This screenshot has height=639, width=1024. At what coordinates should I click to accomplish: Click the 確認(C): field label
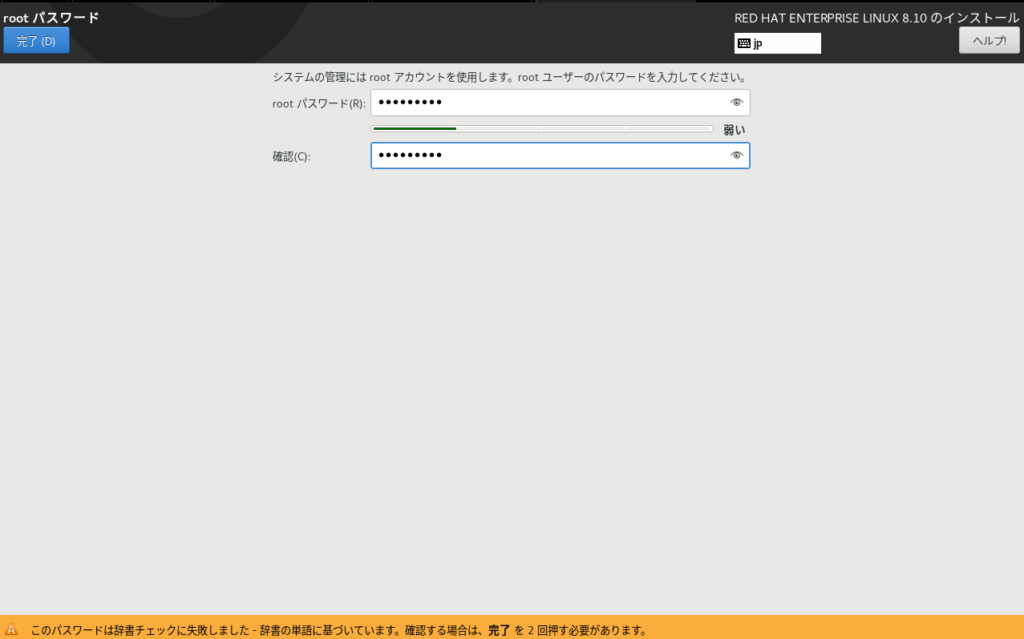coord(291,157)
